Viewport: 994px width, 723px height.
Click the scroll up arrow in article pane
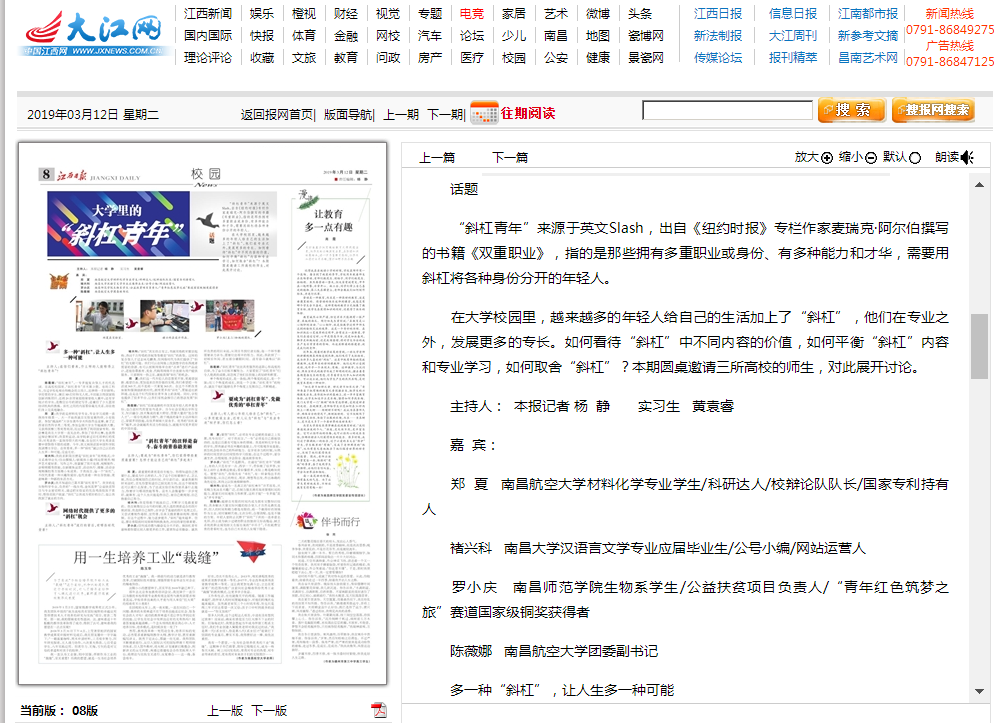[x=979, y=185]
